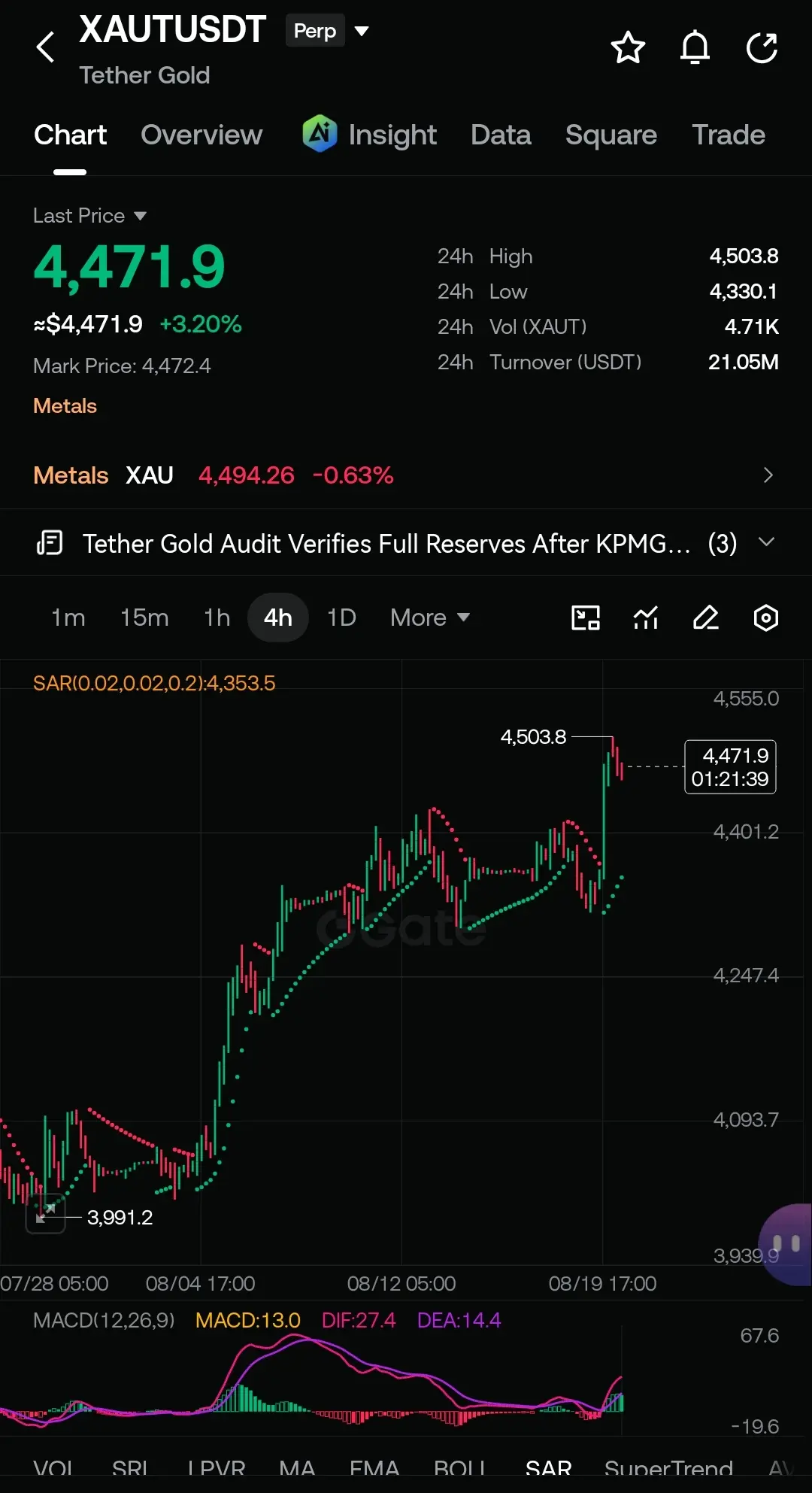Select the 1m timeframe
The image size is (812, 1493).
click(68, 618)
